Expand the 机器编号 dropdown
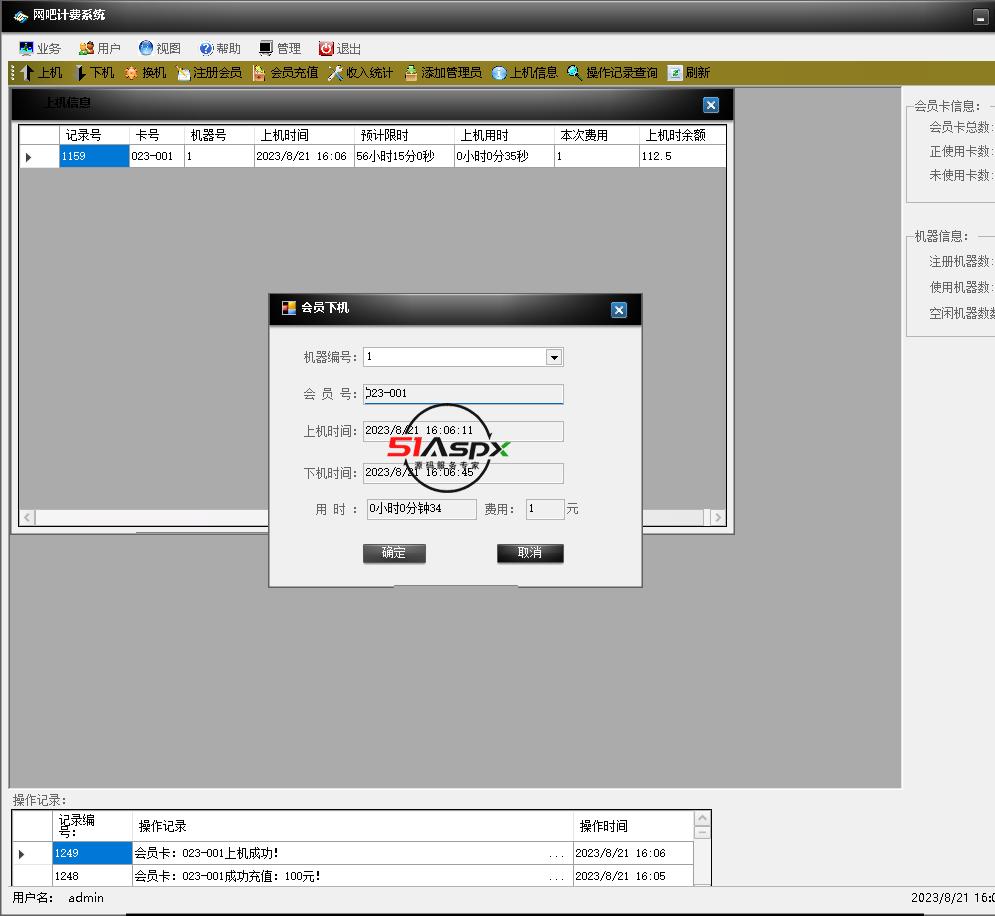Viewport: 995px width, 916px height. (554, 357)
